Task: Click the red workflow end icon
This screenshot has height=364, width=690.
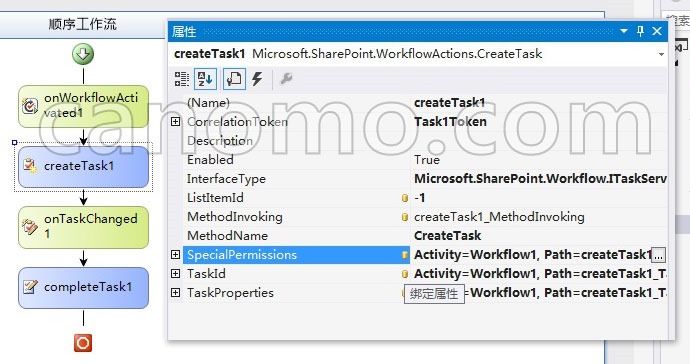Action: [83, 343]
